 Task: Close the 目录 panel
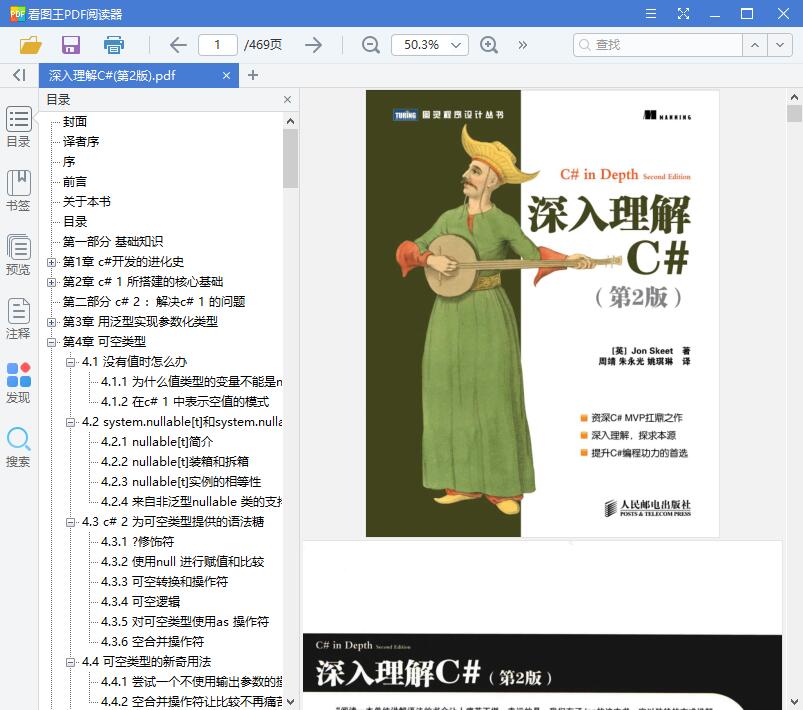pos(287,99)
